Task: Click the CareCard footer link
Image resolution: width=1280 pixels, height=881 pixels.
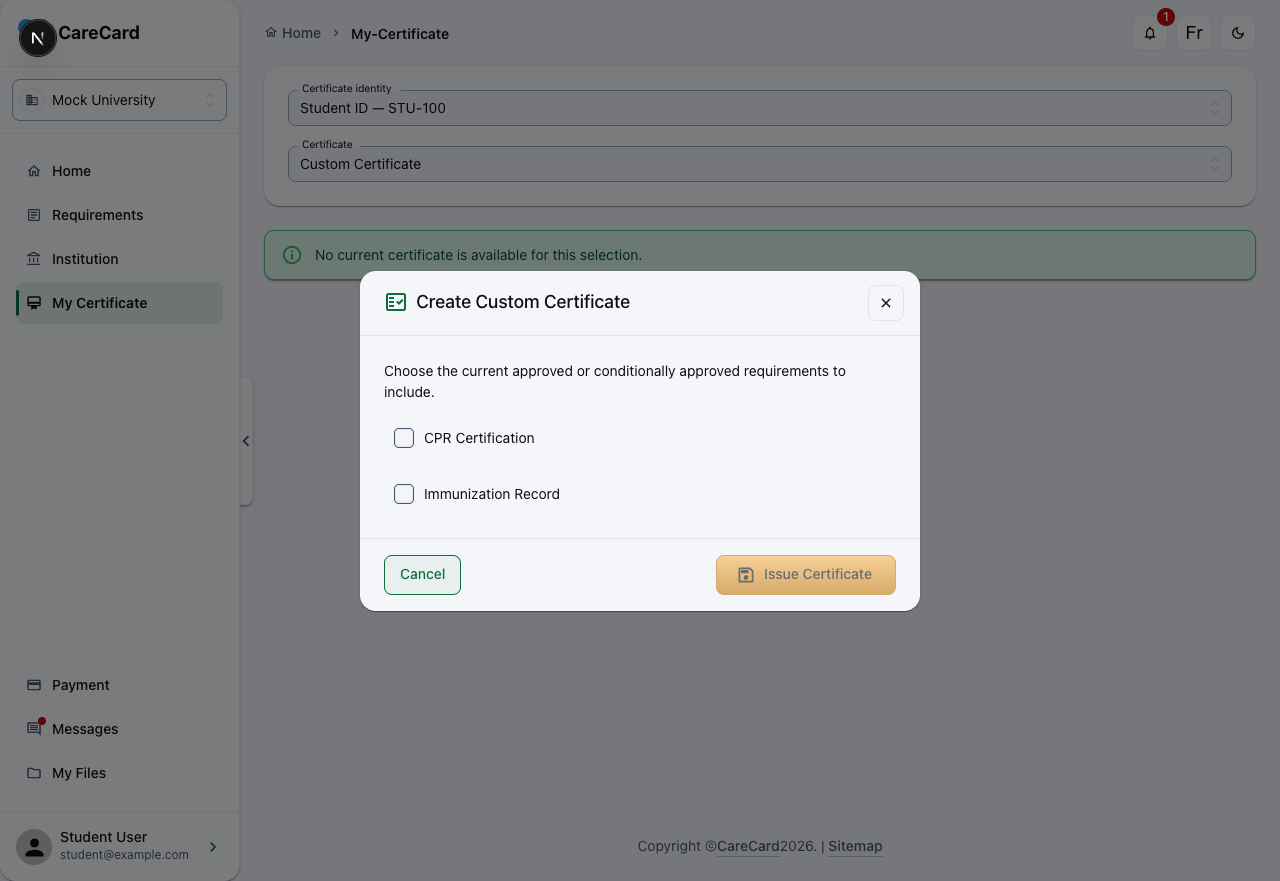Action: pyautogui.click(x=748, y=846)
